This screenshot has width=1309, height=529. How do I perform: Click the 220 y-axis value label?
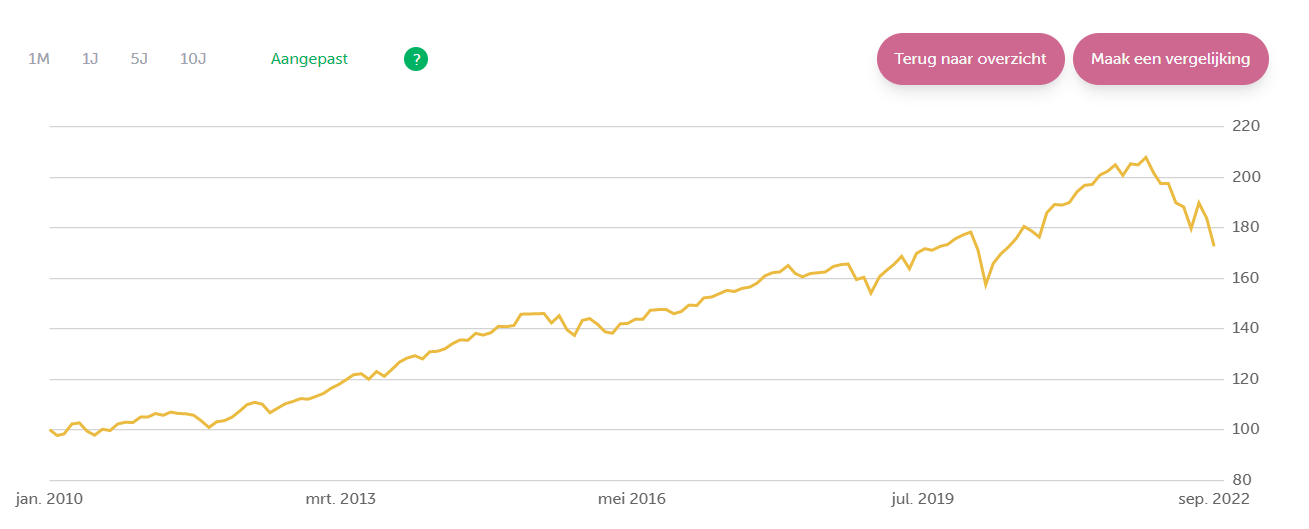pos(1246,127)
